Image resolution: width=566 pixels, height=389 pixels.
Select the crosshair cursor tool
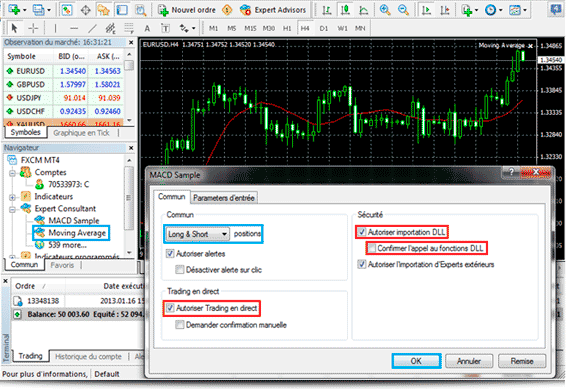[33, 28]
